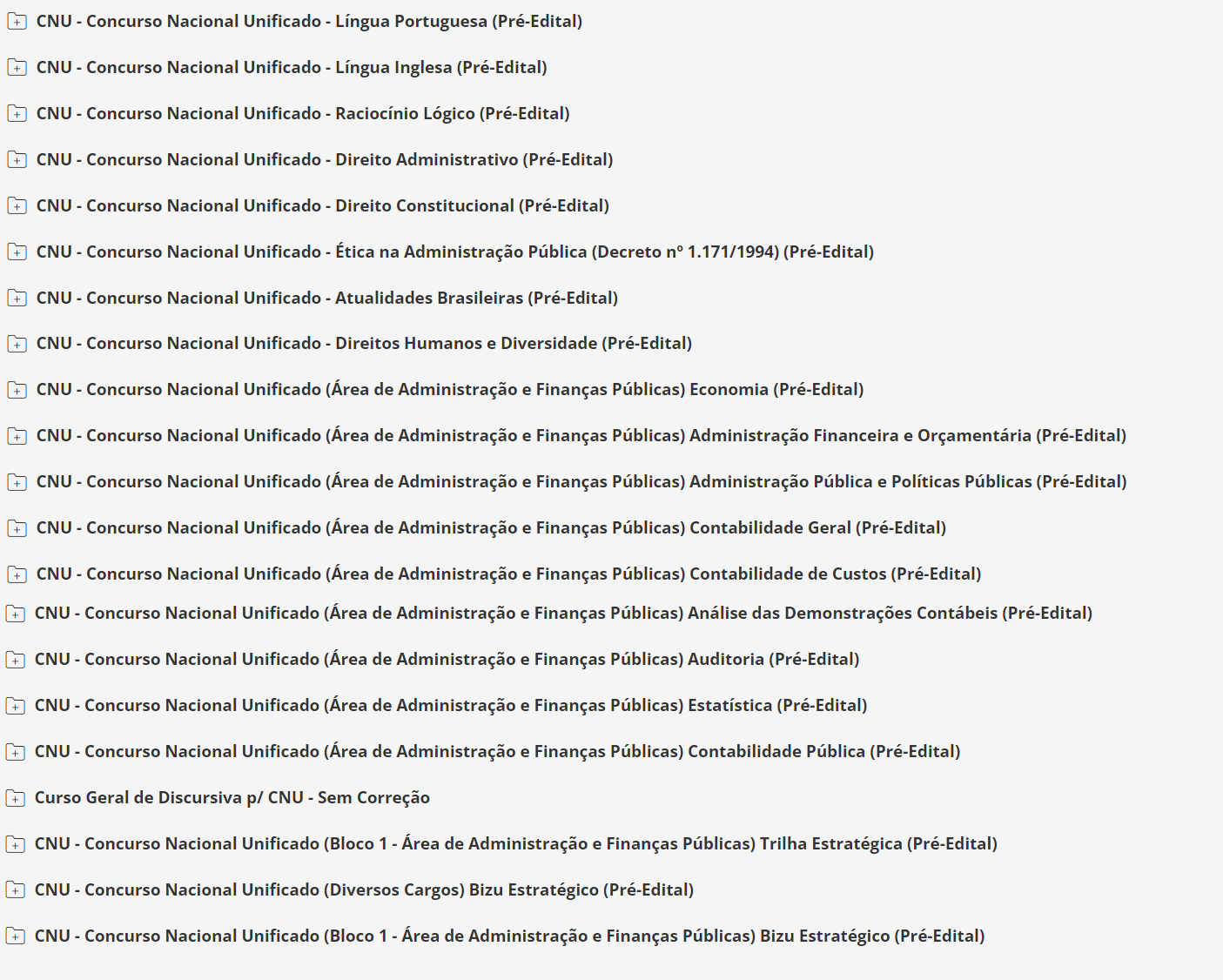Open Curso Geral de Discursiva p/ CNU

coord(232,797)
